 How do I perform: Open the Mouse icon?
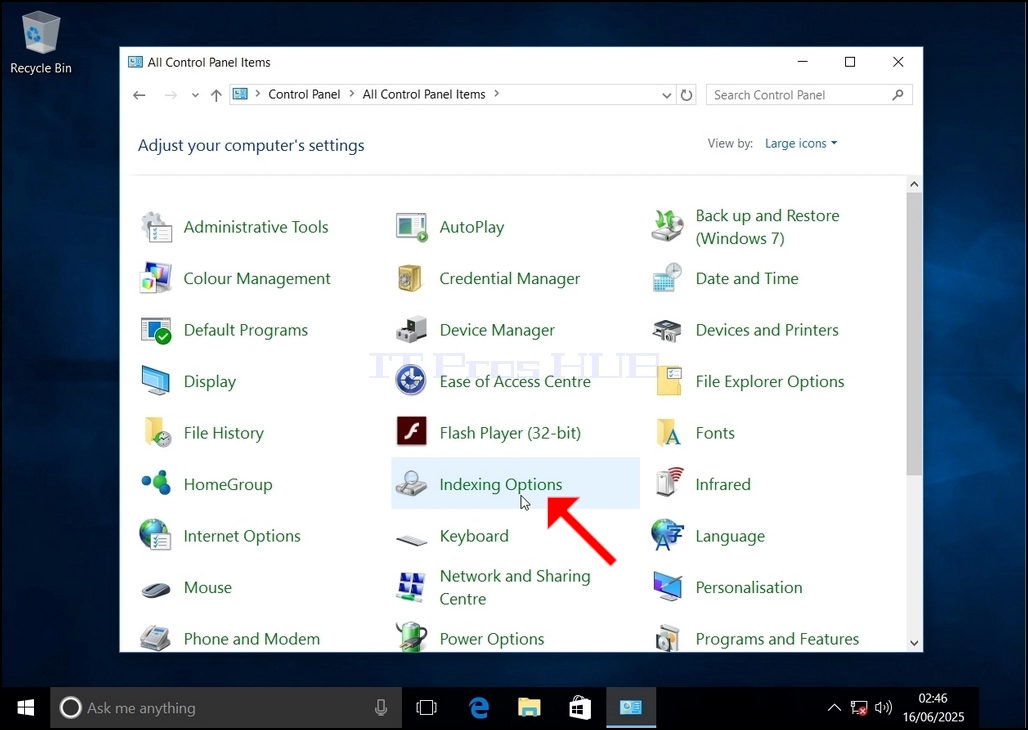point(156,589)
